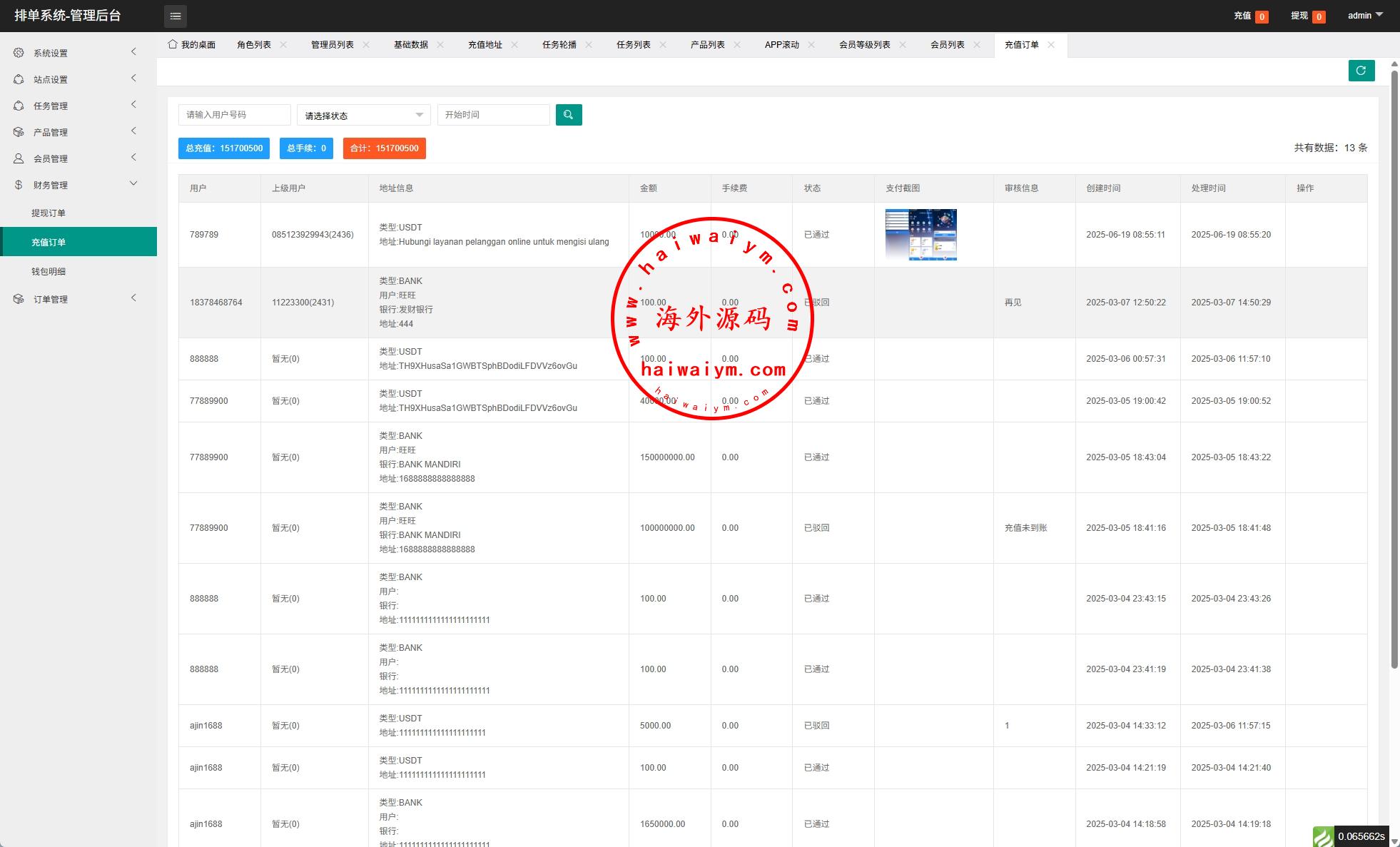This screenshot has height=847, width=1400.
Task: Open 钱包明细 in sidebar
Action: (x=49, y=271)
